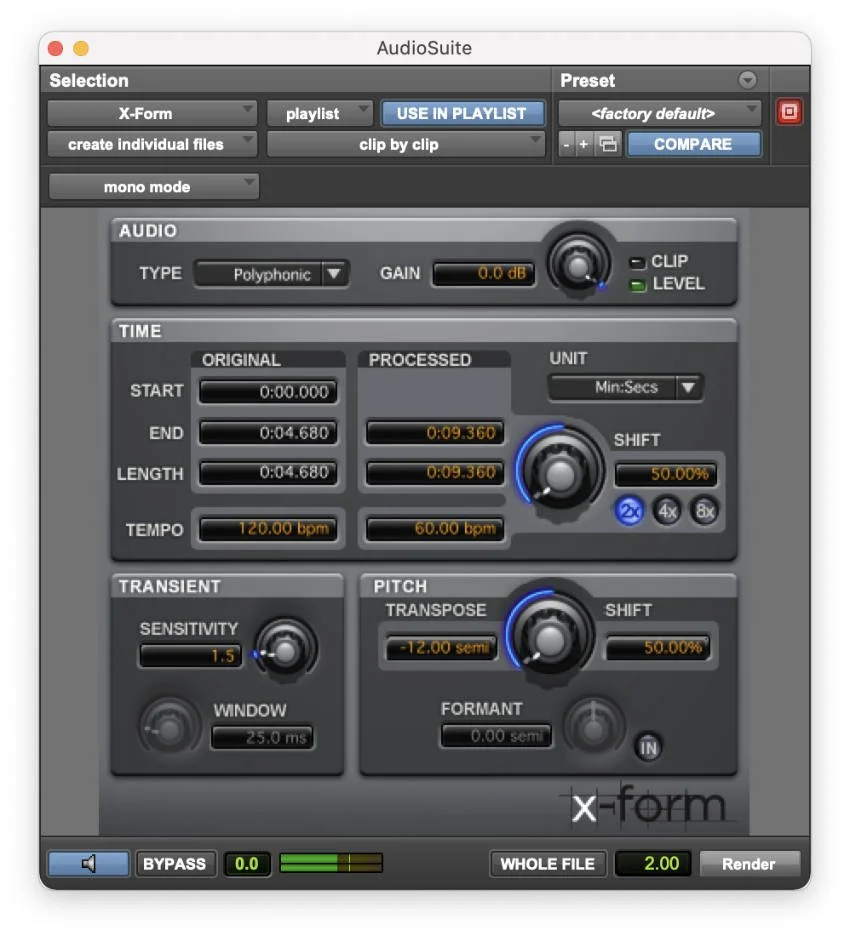Click the processed LENGTH 0:09.360 field
Screen dimensions: 850x936
tap(435, 473)
